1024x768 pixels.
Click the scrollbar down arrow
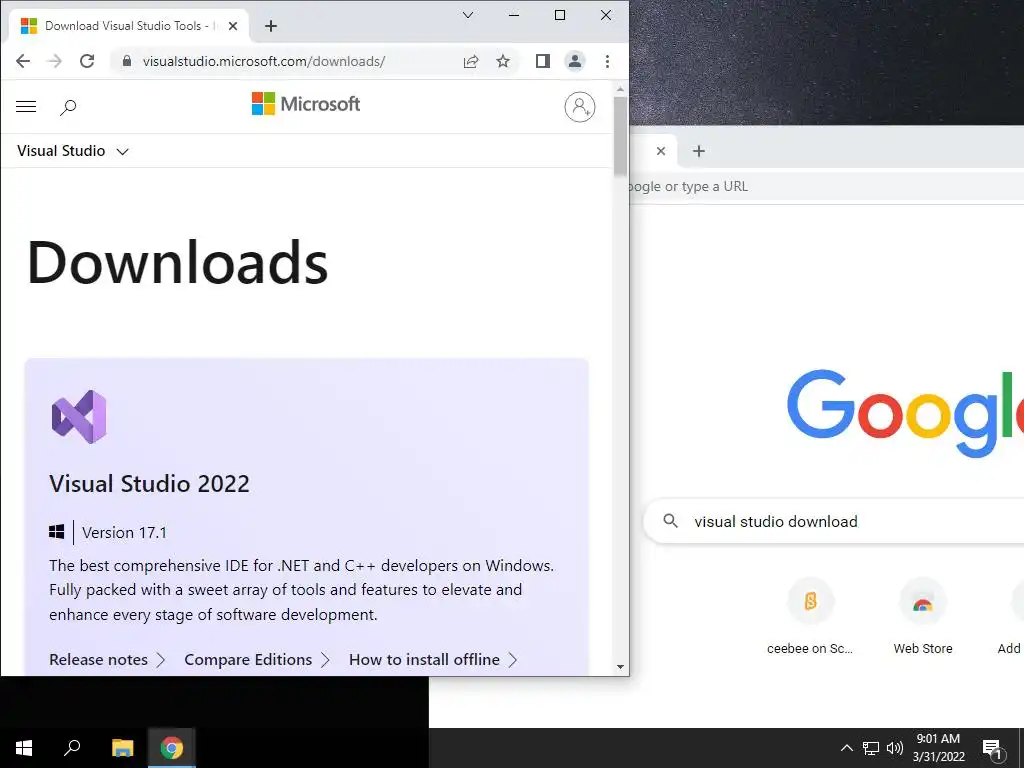click(x=620, y=667)
